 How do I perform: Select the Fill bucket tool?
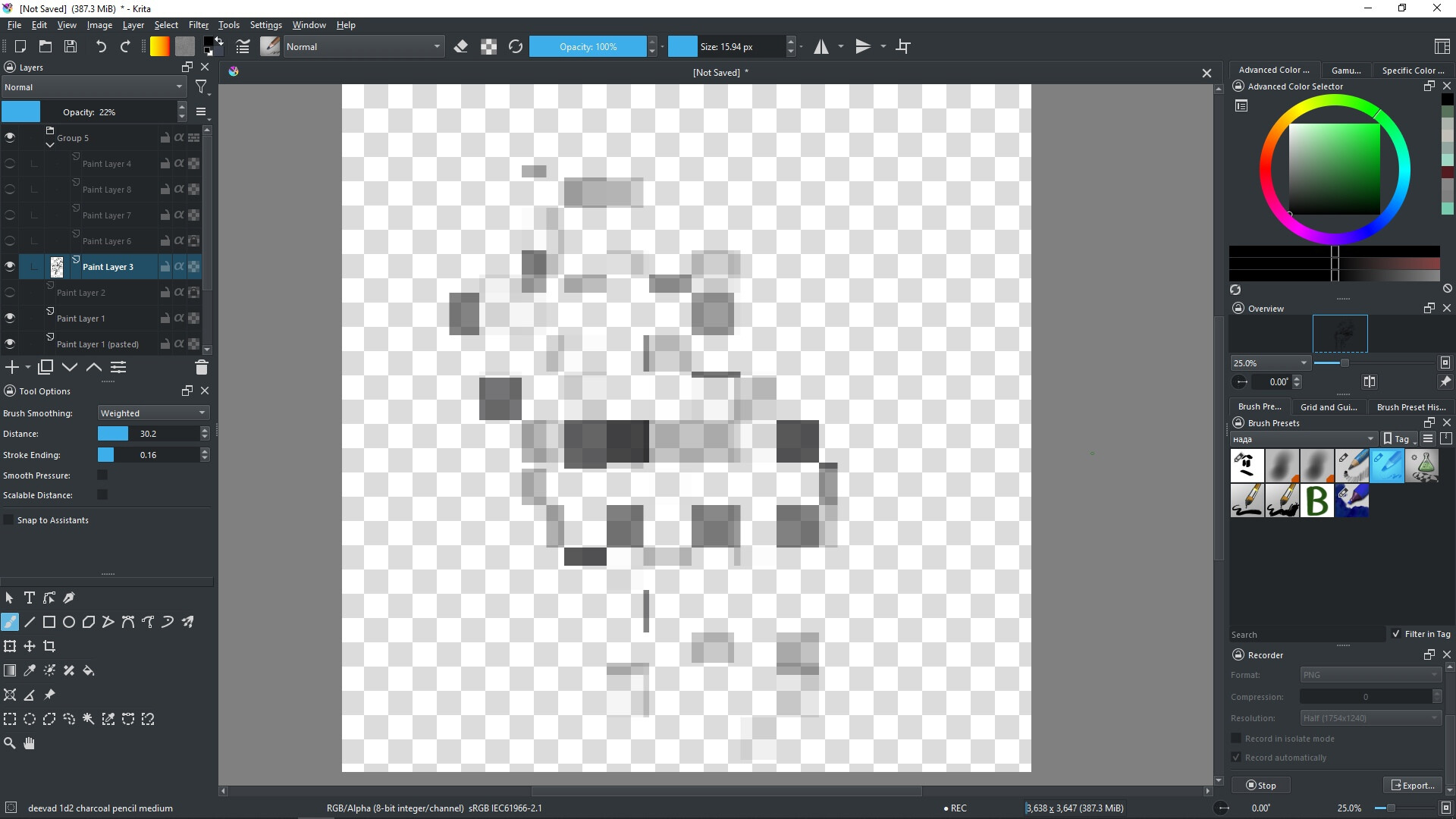coord(89,671)
